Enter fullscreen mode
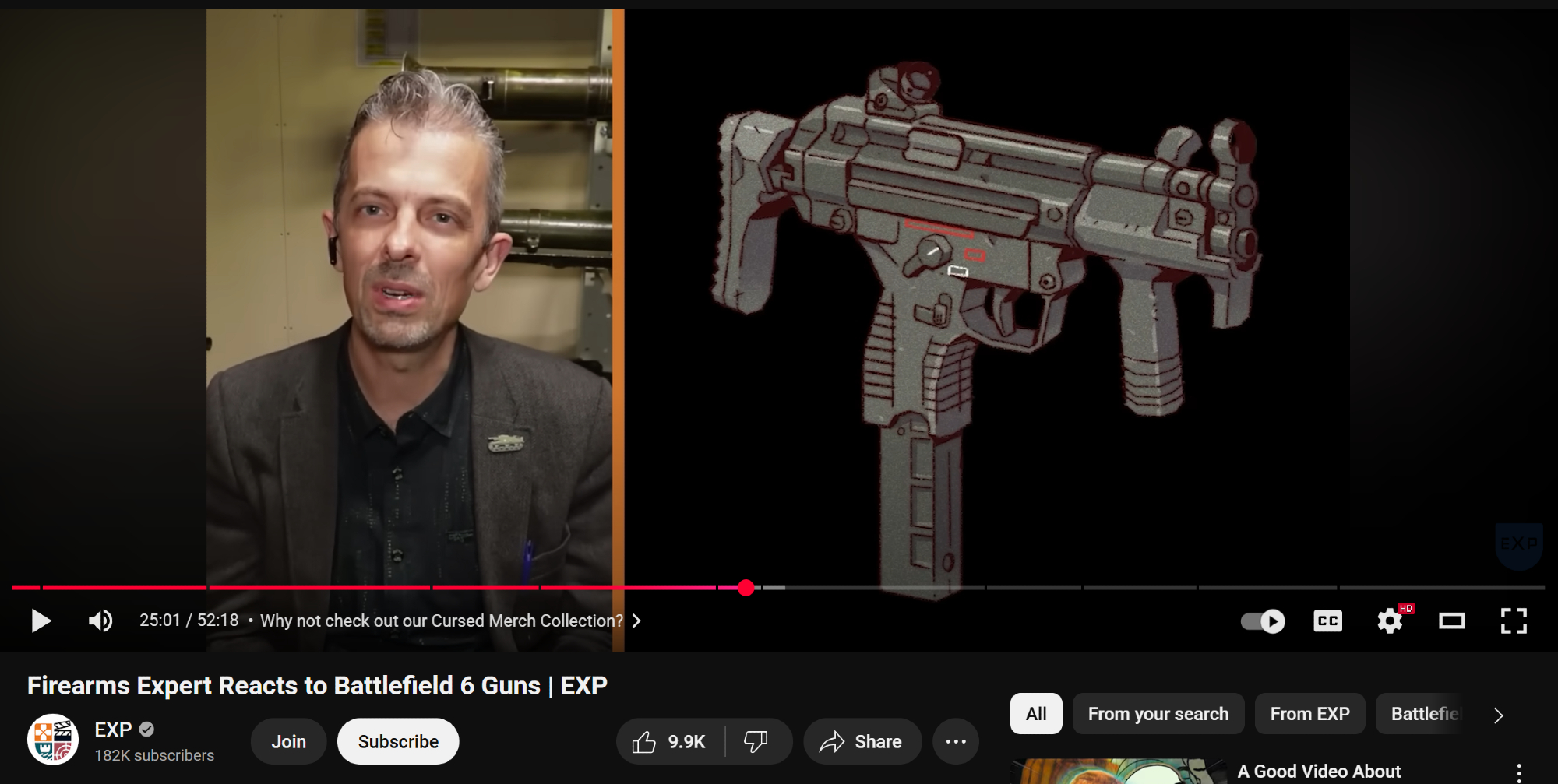1558x784 pixels. point(1513,621)
